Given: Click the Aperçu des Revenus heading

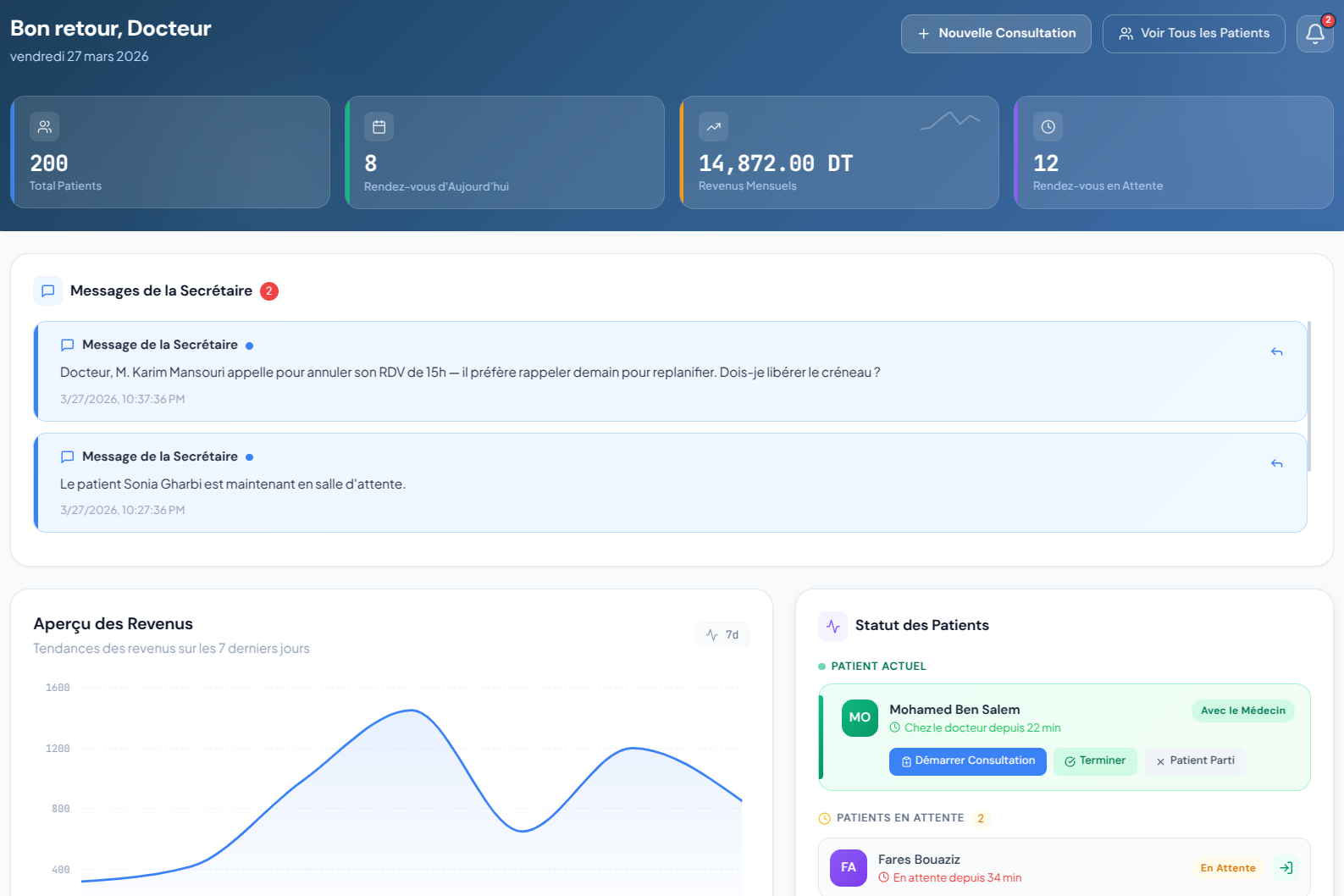Looking at the screenshot, I should 113,624.
